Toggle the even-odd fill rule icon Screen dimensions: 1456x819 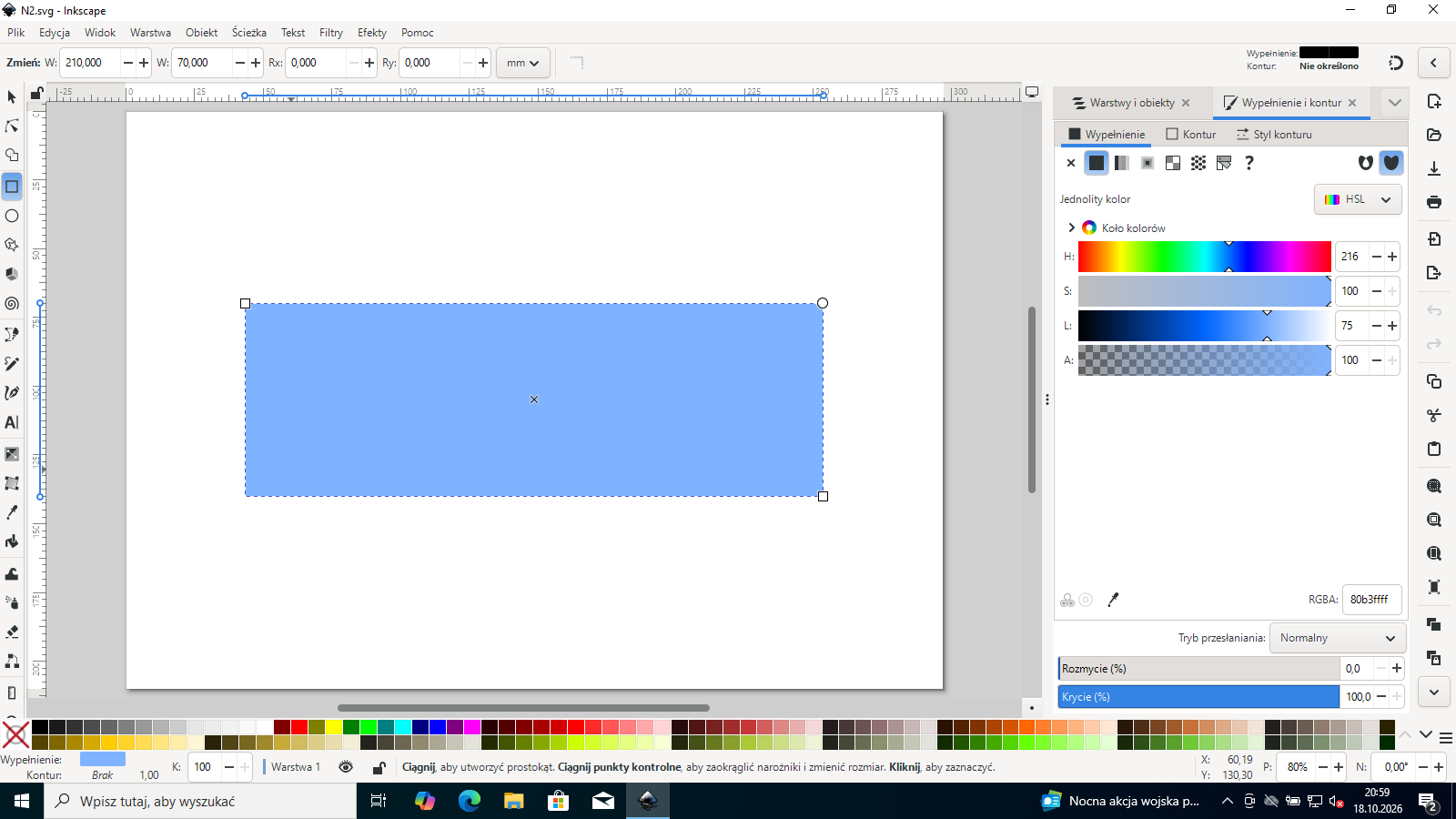click(1365, 163)
